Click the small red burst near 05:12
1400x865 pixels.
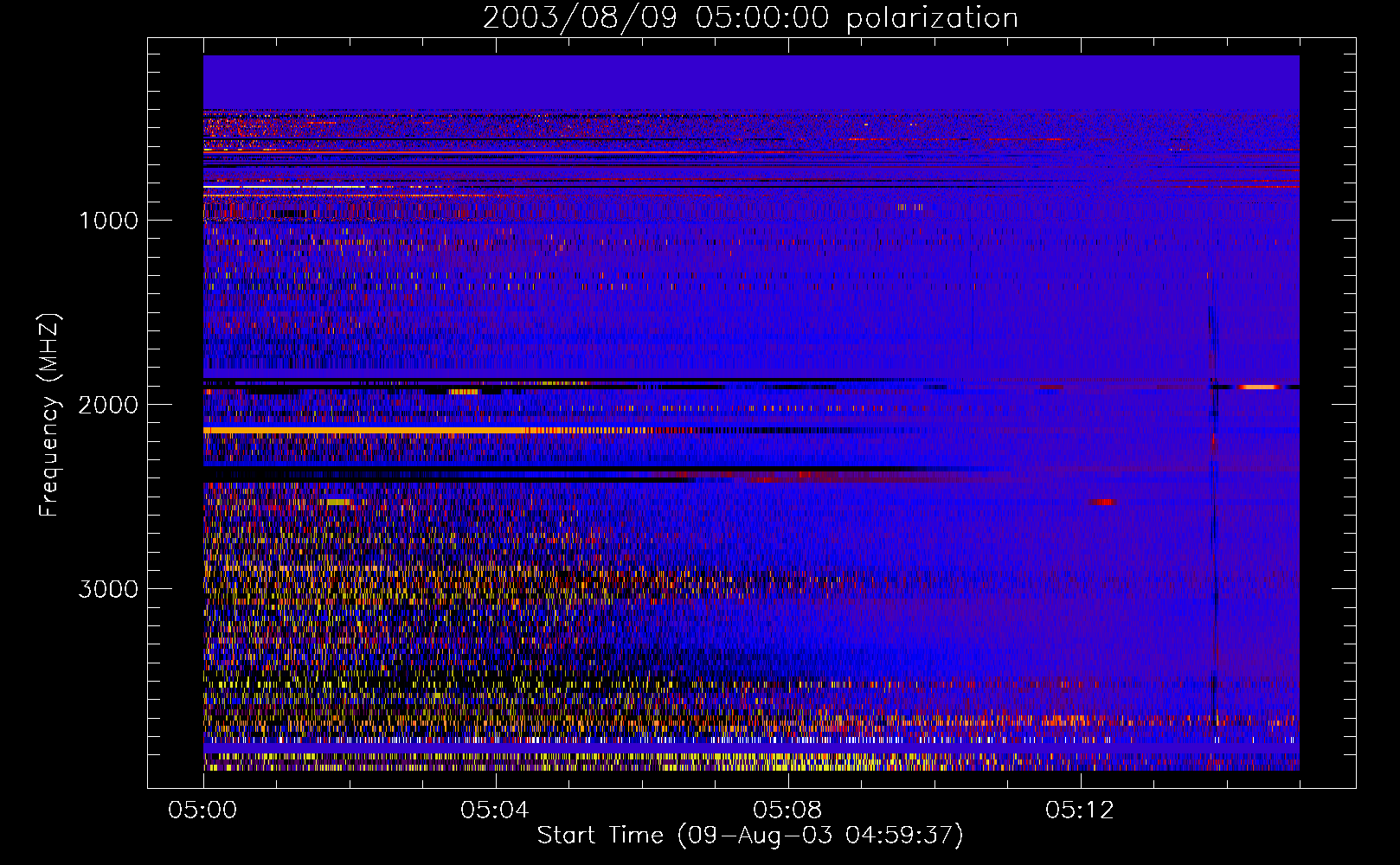pos(1101,502)
